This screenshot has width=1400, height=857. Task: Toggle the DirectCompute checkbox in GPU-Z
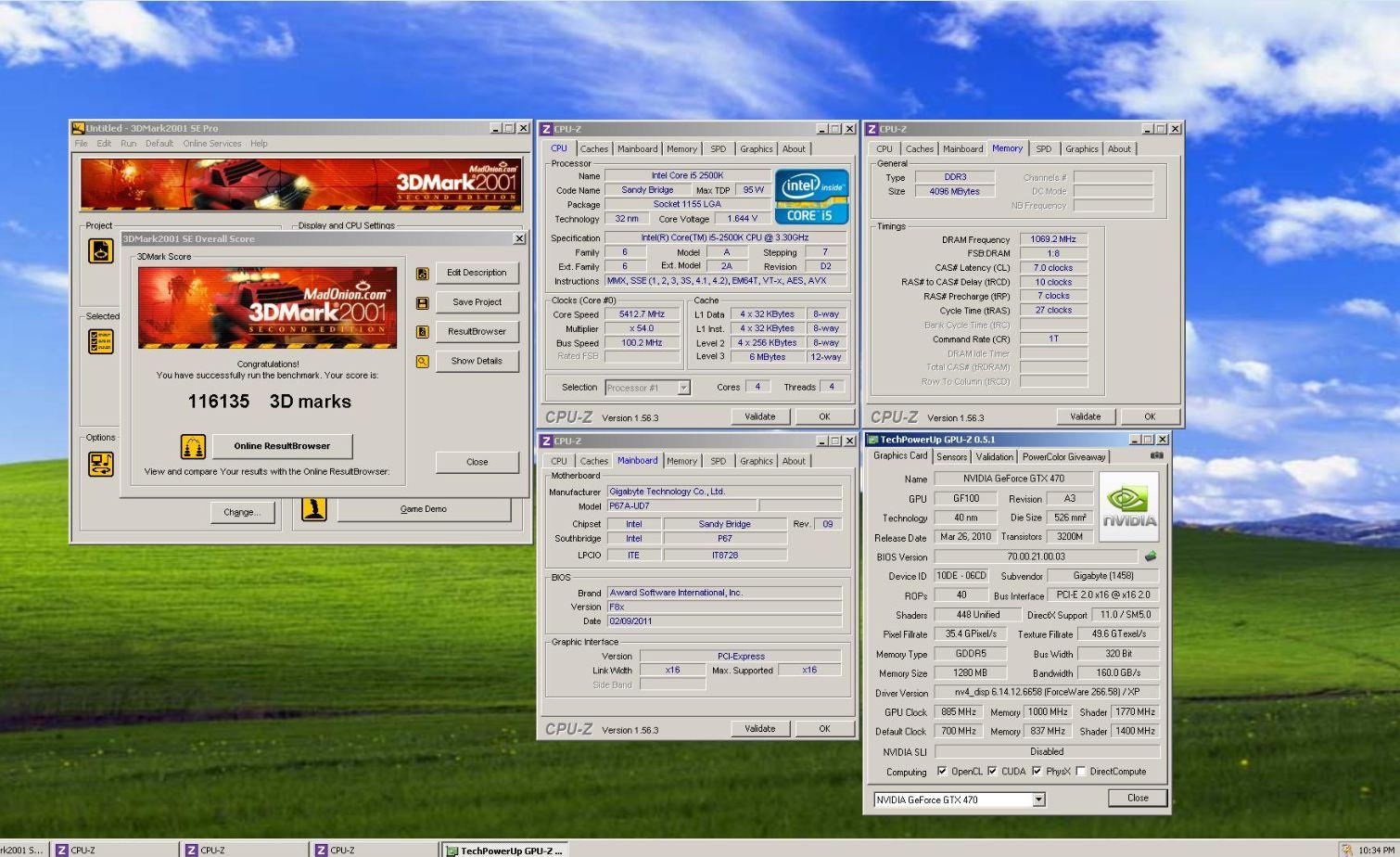coord(1081,772)
